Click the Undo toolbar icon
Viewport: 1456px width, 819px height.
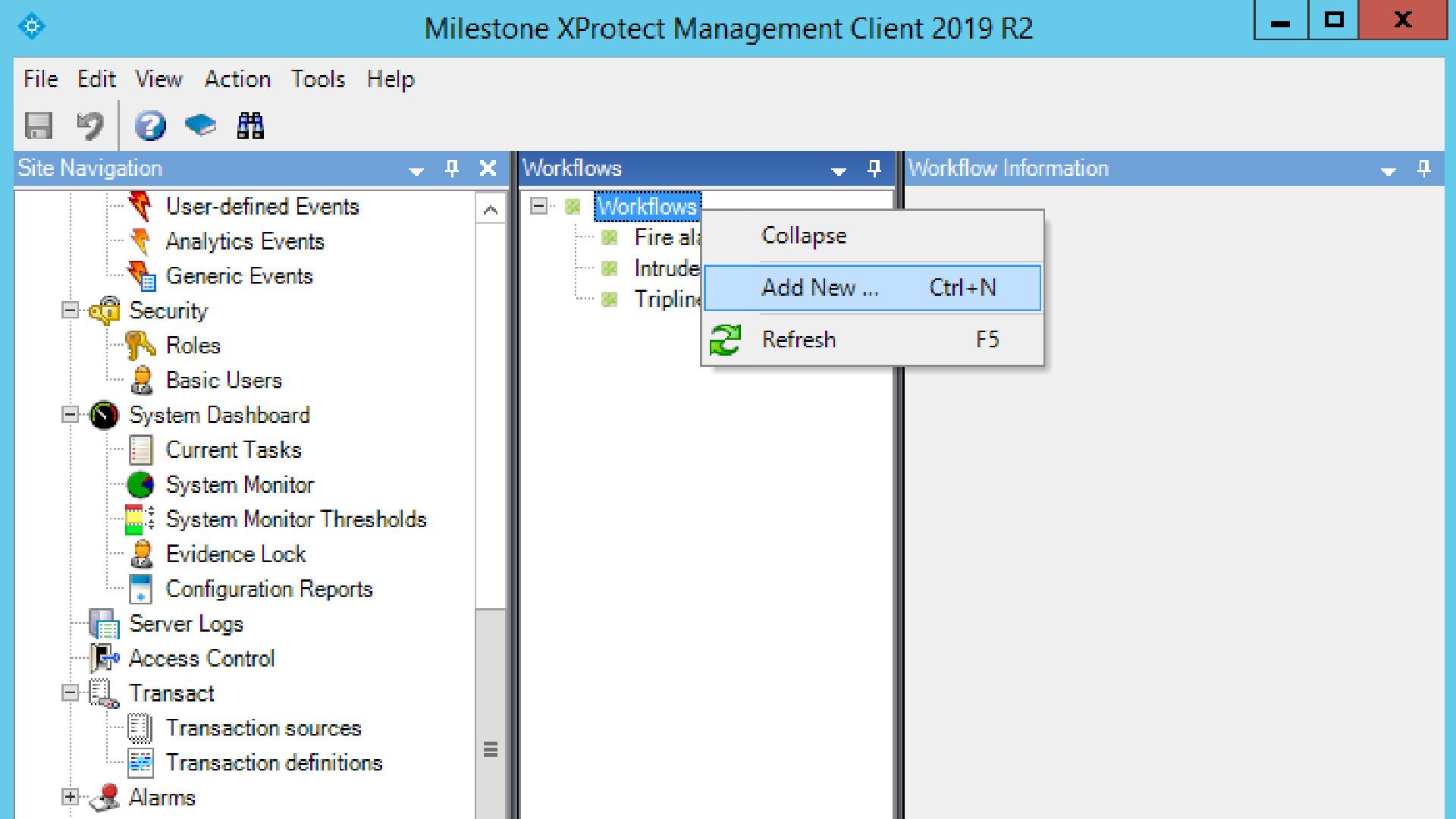[x=90, y=125]
